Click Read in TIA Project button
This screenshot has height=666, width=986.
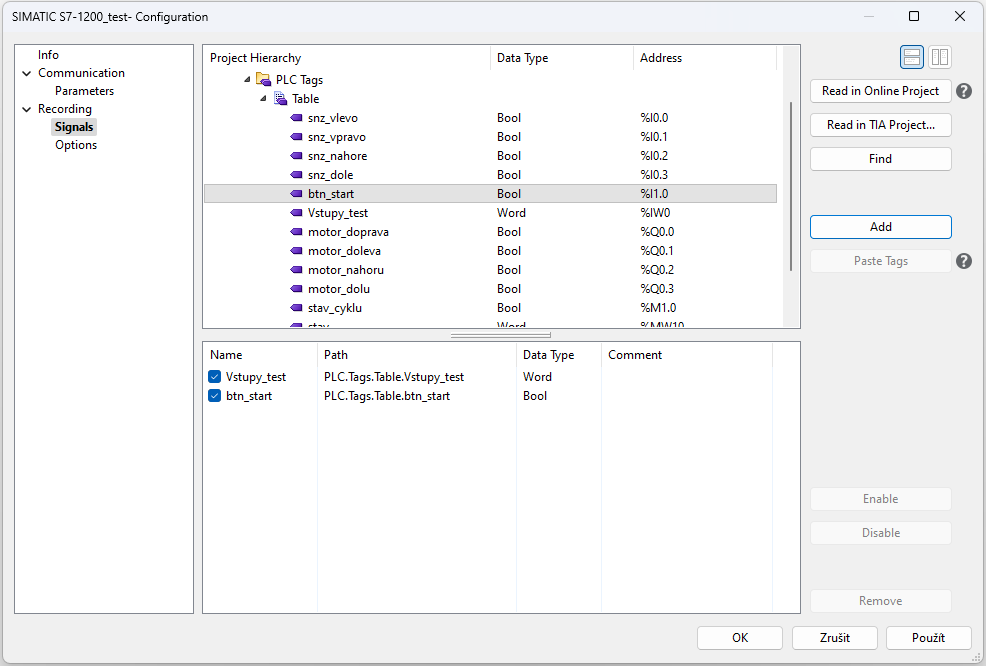[x=880, y=125]
